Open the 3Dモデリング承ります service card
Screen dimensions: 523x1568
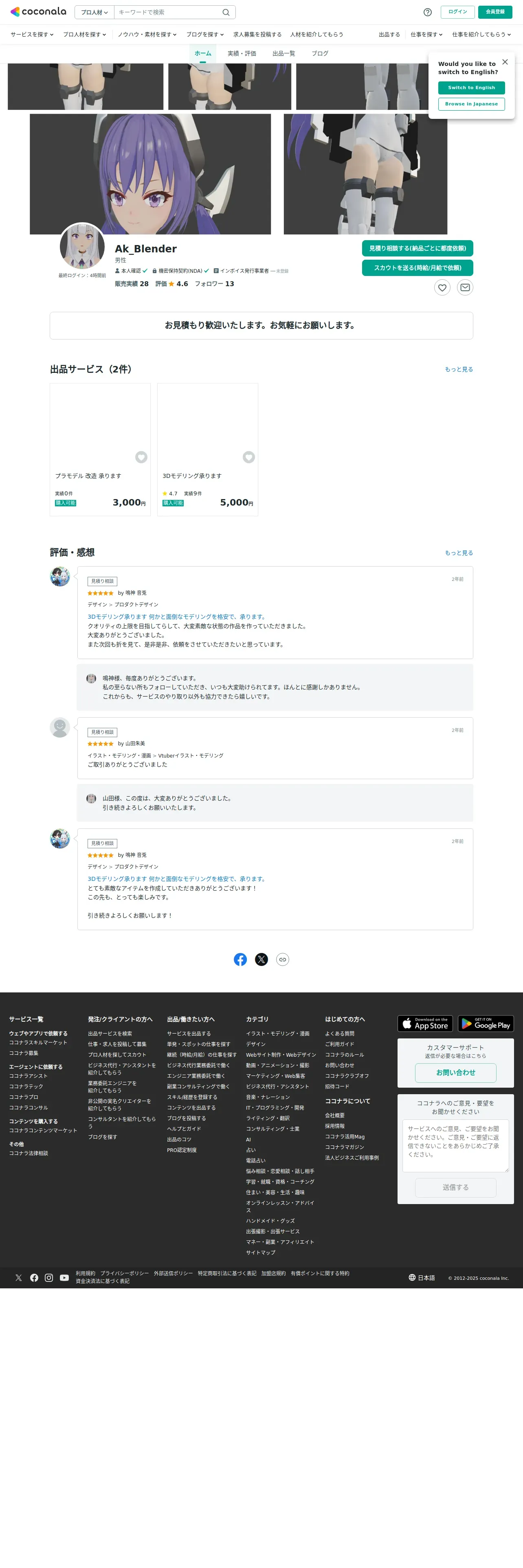pyautogui.click(x=208, y=450)
